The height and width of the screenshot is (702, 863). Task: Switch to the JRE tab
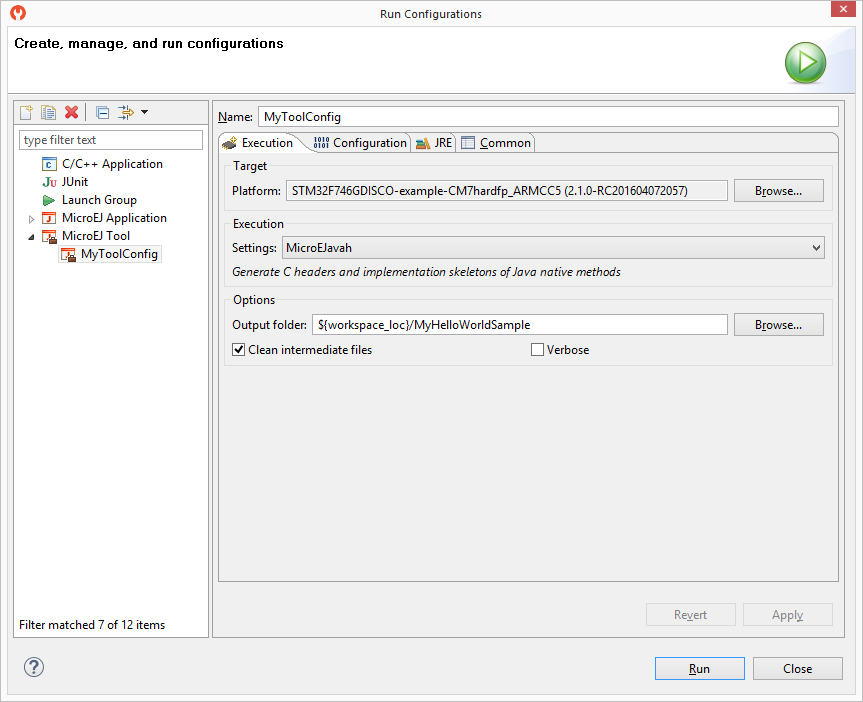pos(434,143)
